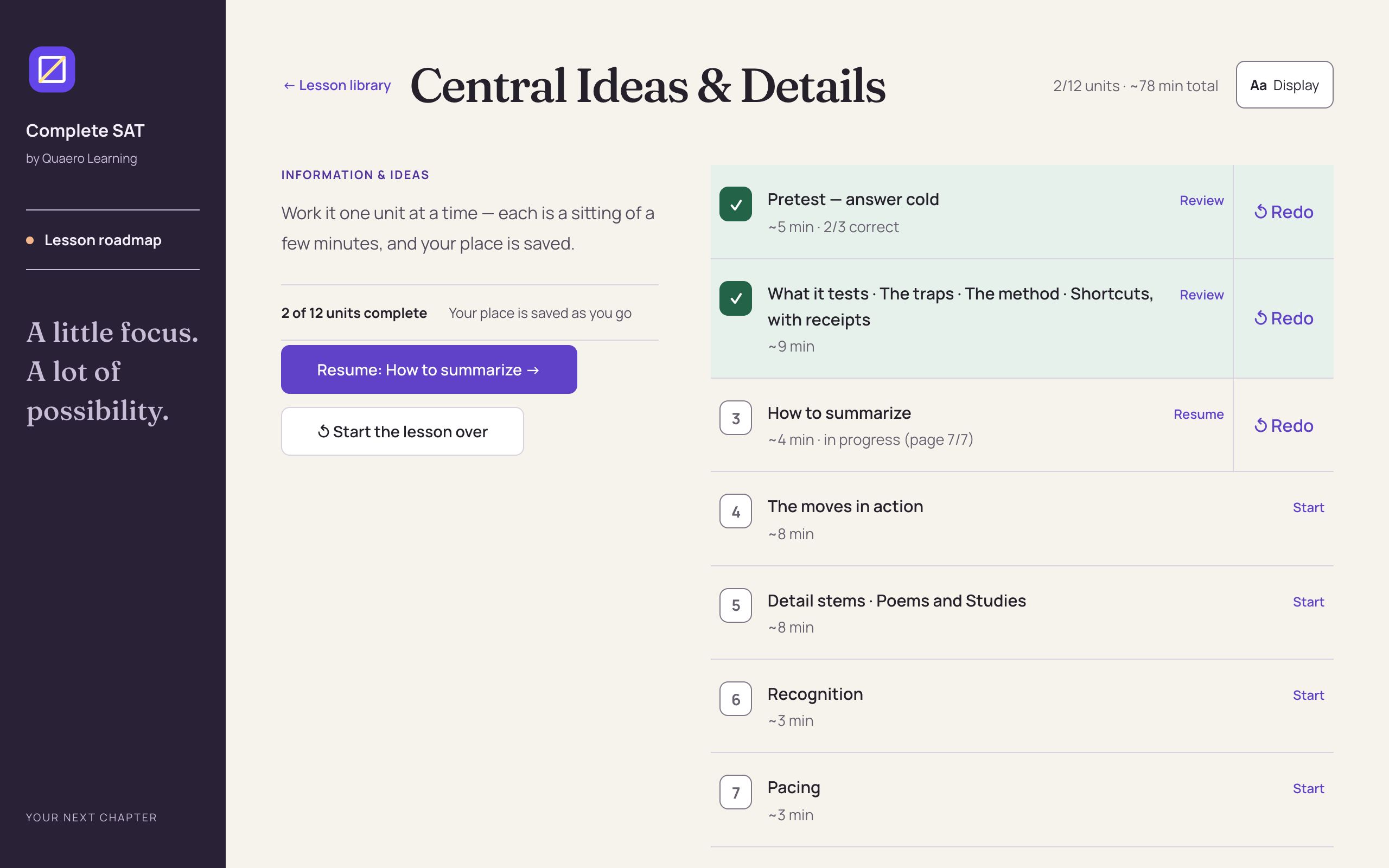Redo the How to summarize unit

pyautogui.click(x=1283, y=425)
